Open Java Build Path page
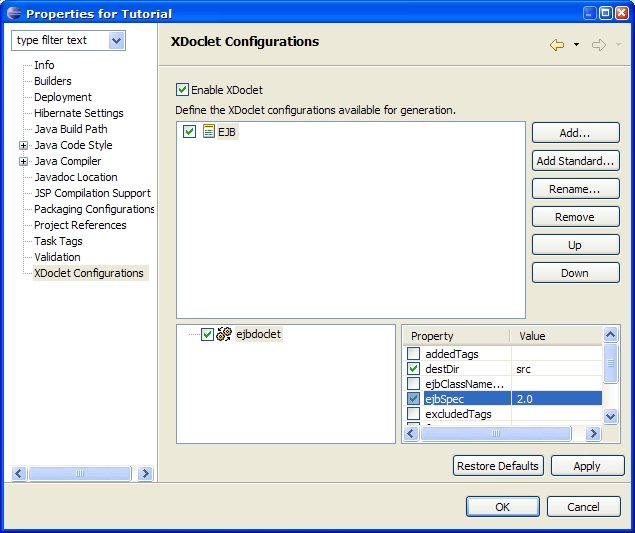 (x=71, y=129)
